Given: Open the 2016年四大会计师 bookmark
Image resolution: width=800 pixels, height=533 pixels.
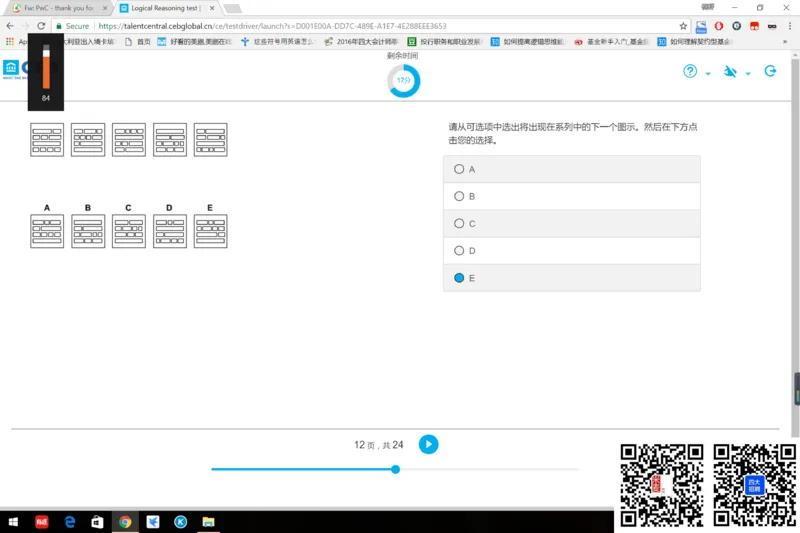Looking at the screenshot, I should click(x=362, y=41).
